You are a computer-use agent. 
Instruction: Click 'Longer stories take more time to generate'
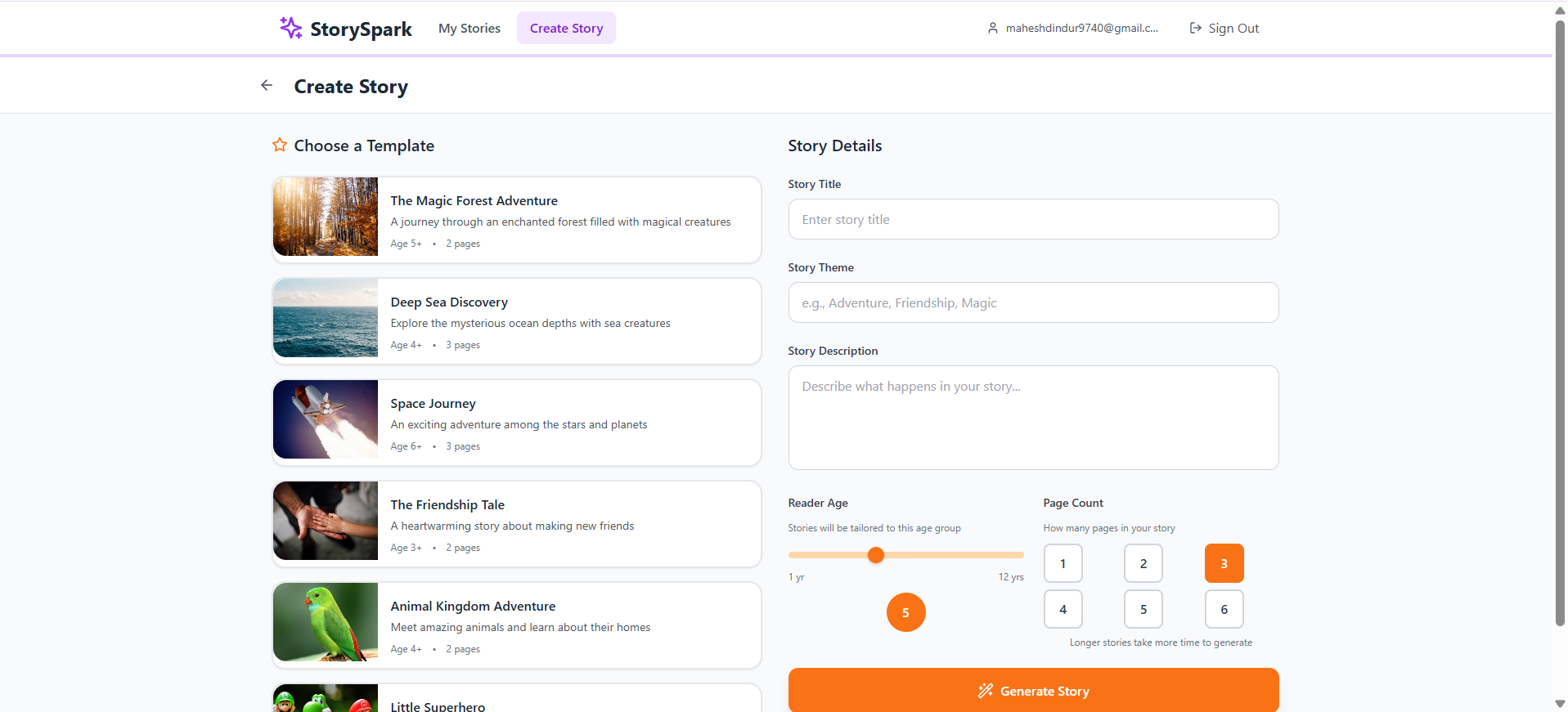pos(1161,643)
